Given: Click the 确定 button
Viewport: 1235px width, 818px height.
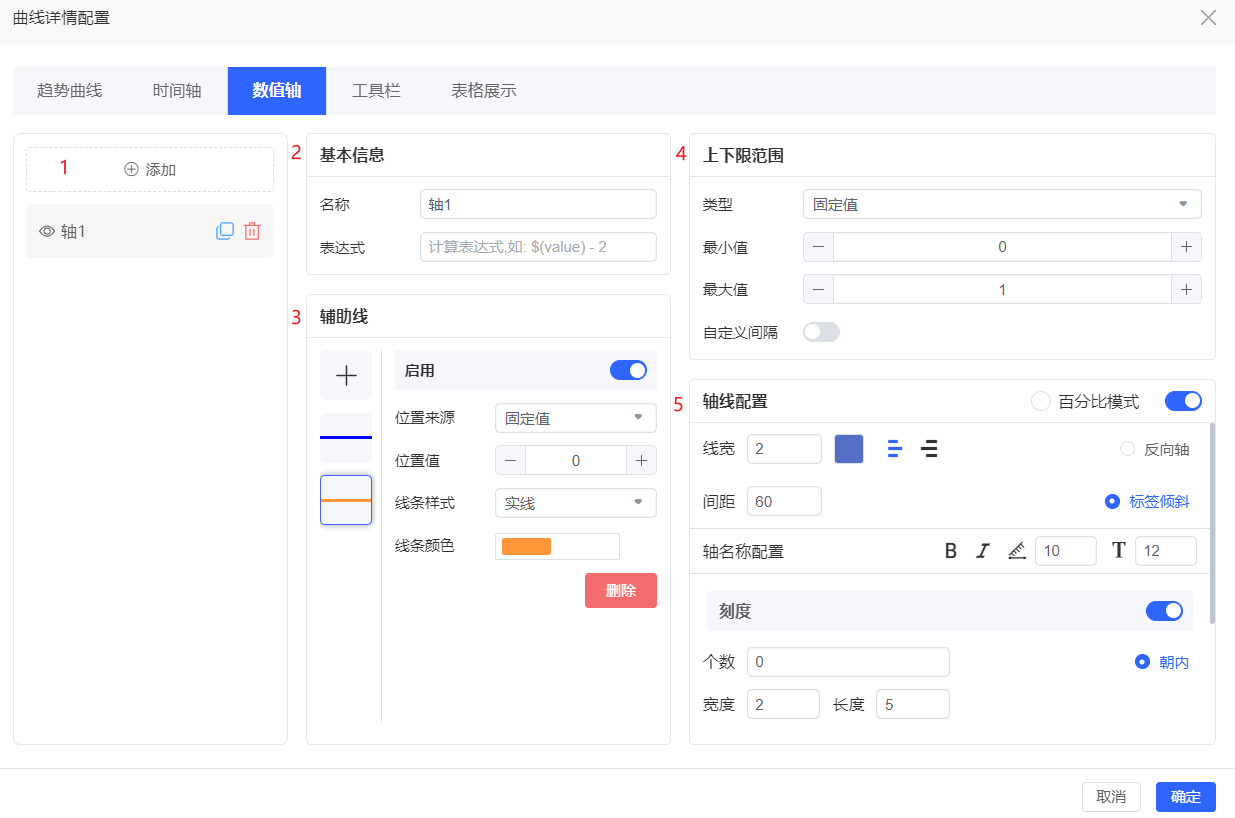Looking at the screenshot, I should pos(1185,797).
